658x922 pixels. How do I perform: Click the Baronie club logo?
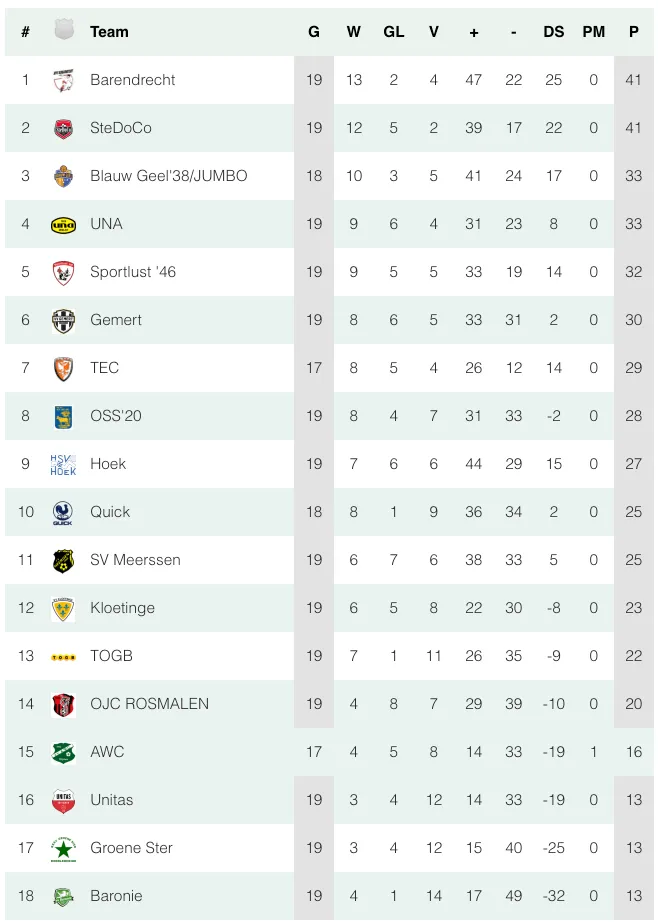click(x=63, y=896)
